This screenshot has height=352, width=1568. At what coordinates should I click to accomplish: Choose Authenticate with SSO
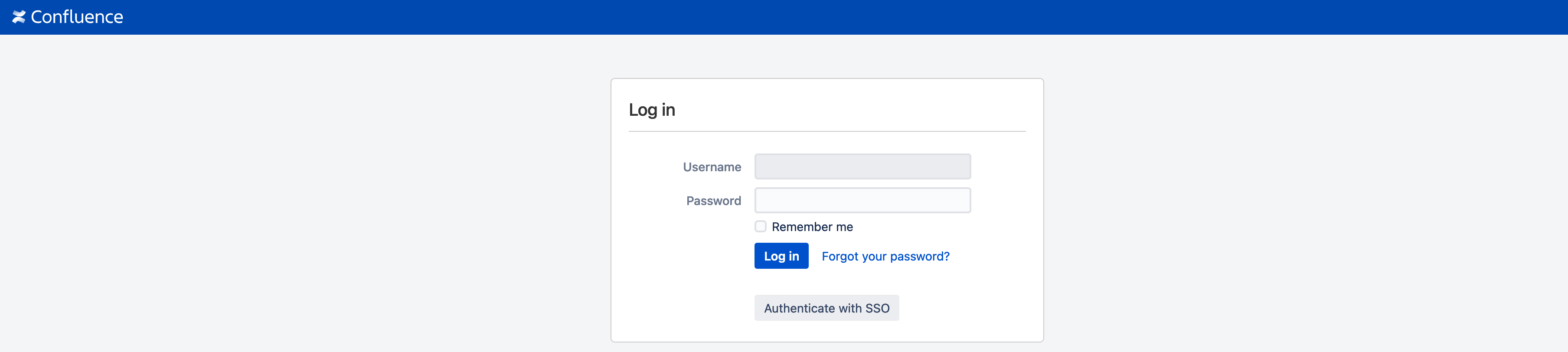[x=826, y=308]
